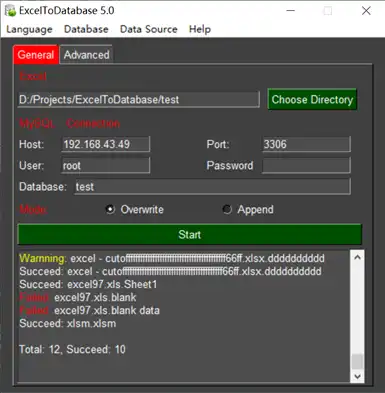Click the Port input field
385x393 pixels.
point(306,144)
